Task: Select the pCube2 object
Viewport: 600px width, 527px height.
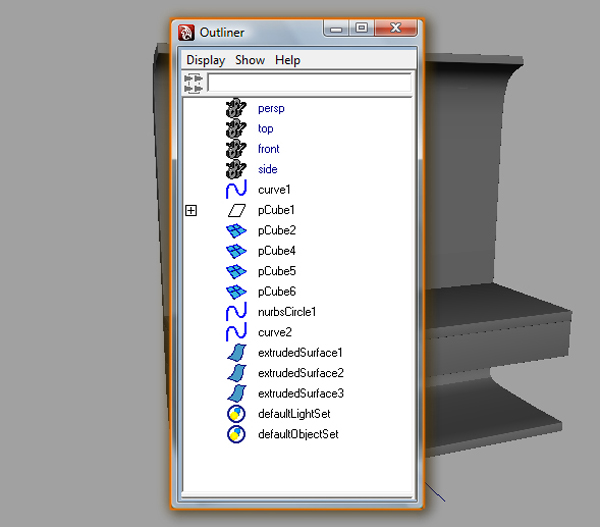Action: 277,230
